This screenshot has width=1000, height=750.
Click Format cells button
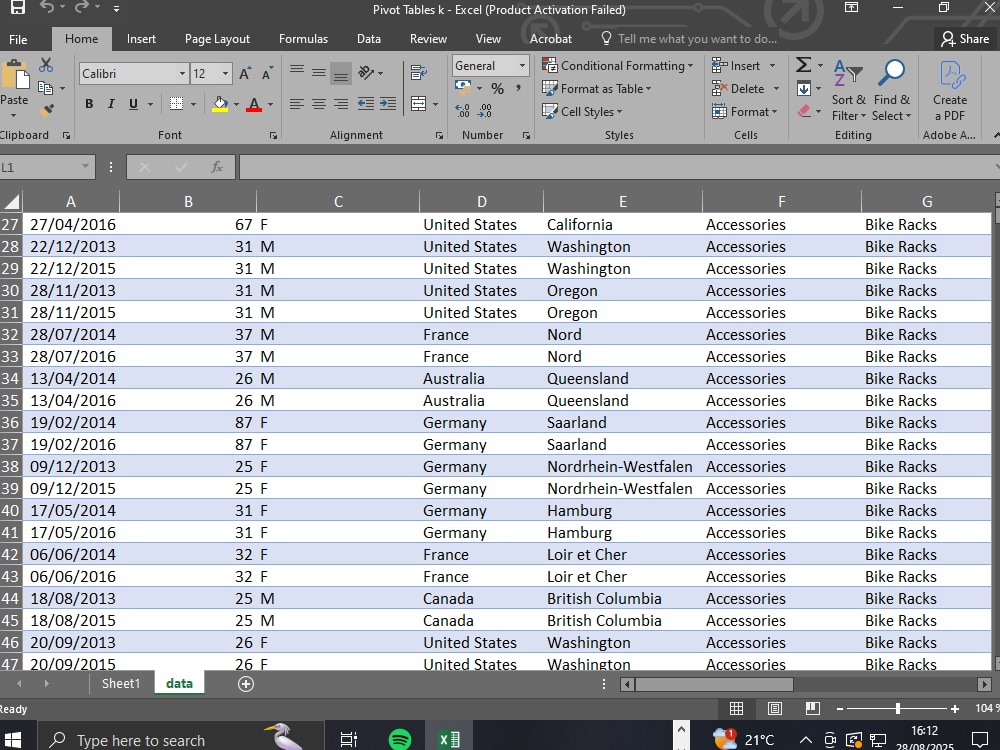tap(745, 112)
